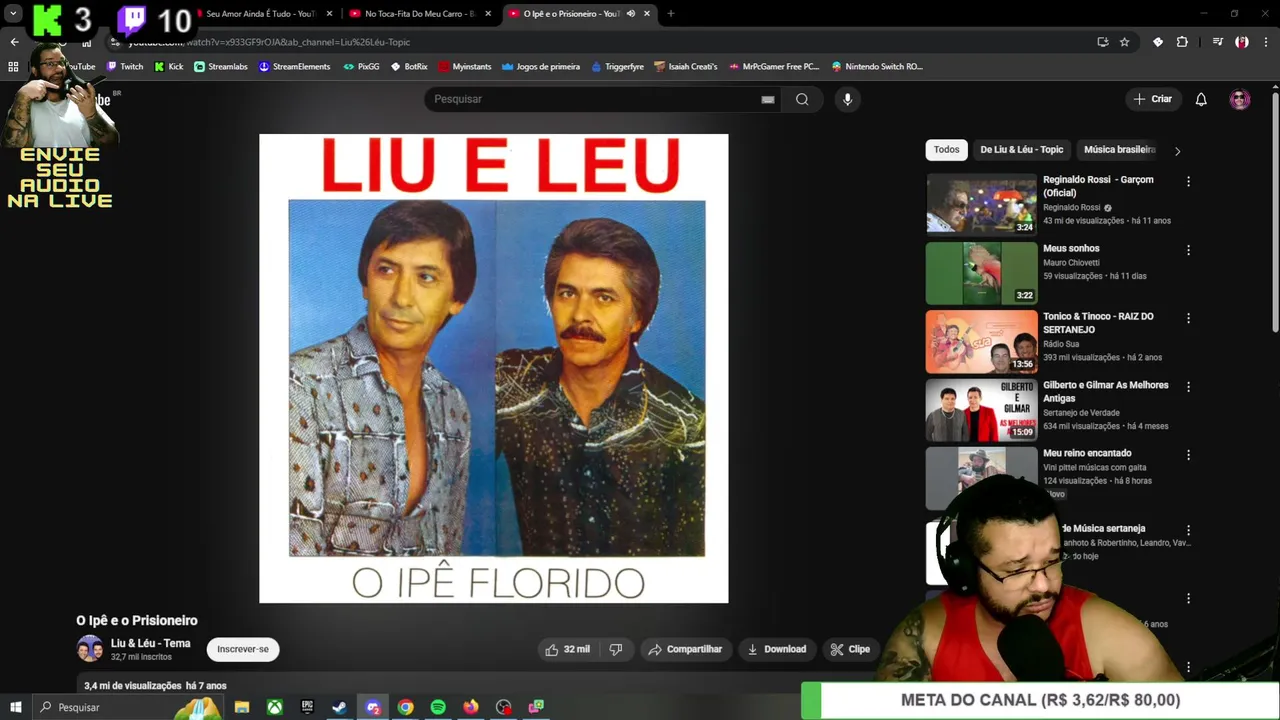1280x720 pixels.
Task: Open options for Meu reino encantado video
Action: pos(1188,455)
